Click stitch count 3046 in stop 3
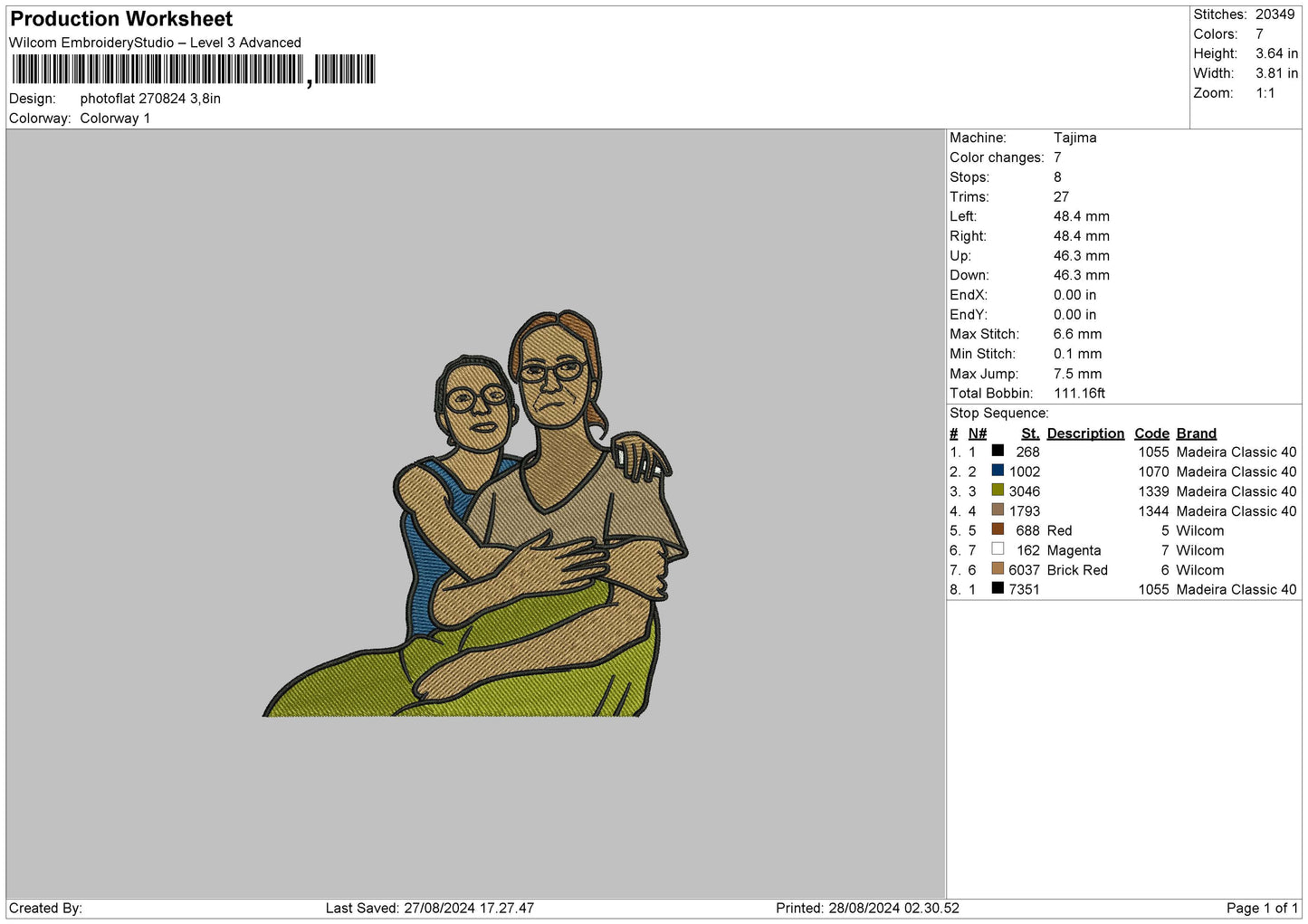1308x924 pixels. click(1025, 492)
